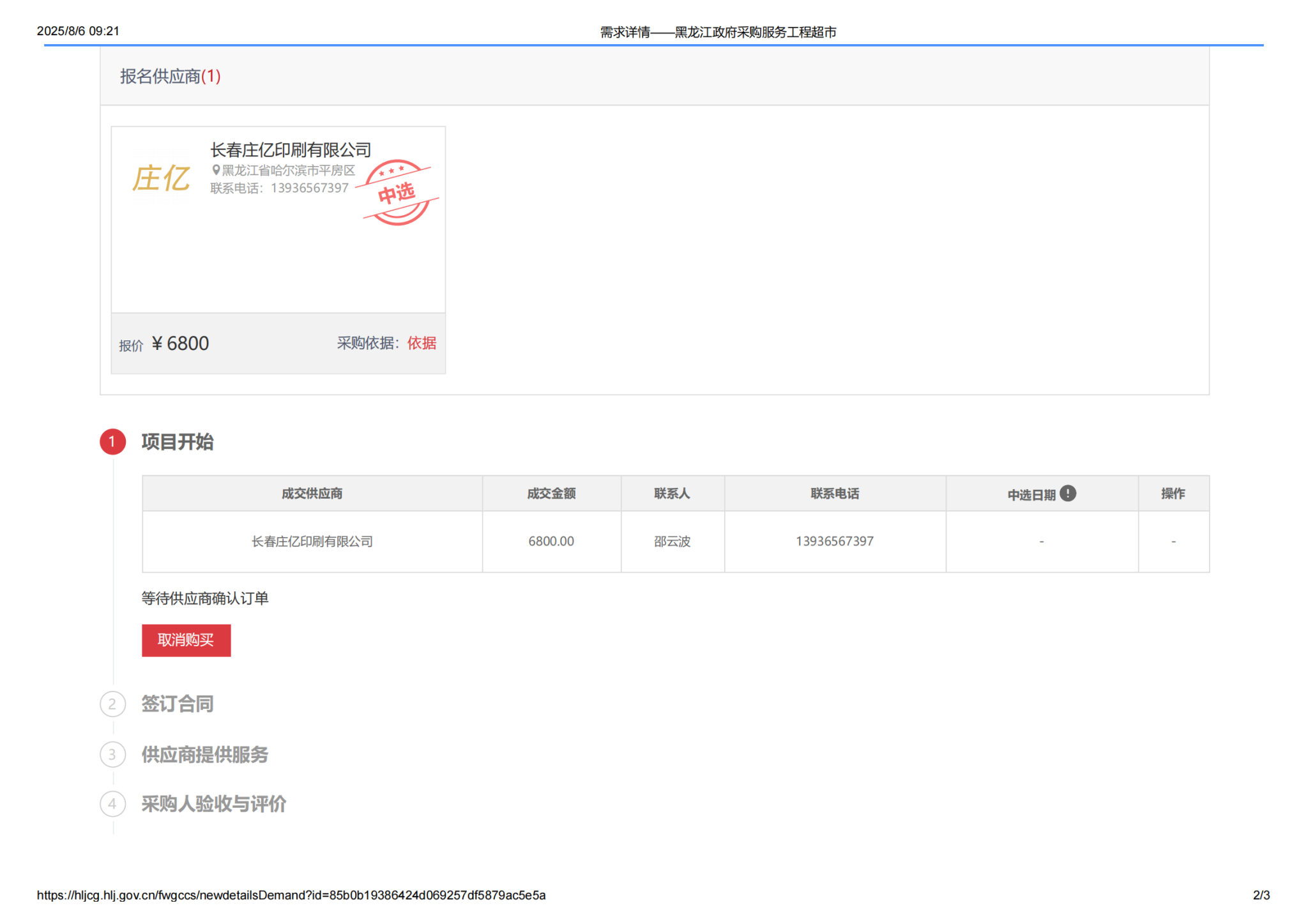Click the 成交供应商 column header

(x=312, y=494)
